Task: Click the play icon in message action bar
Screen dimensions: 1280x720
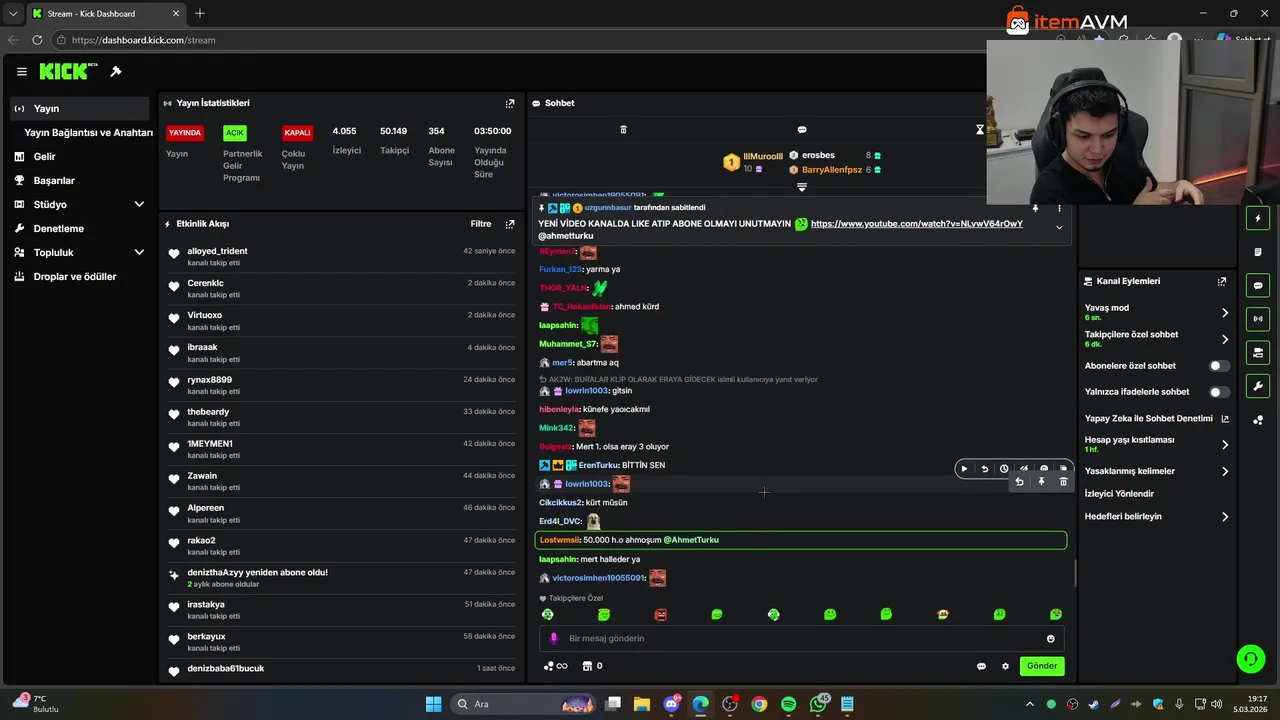Action: [x=964, y=469]
